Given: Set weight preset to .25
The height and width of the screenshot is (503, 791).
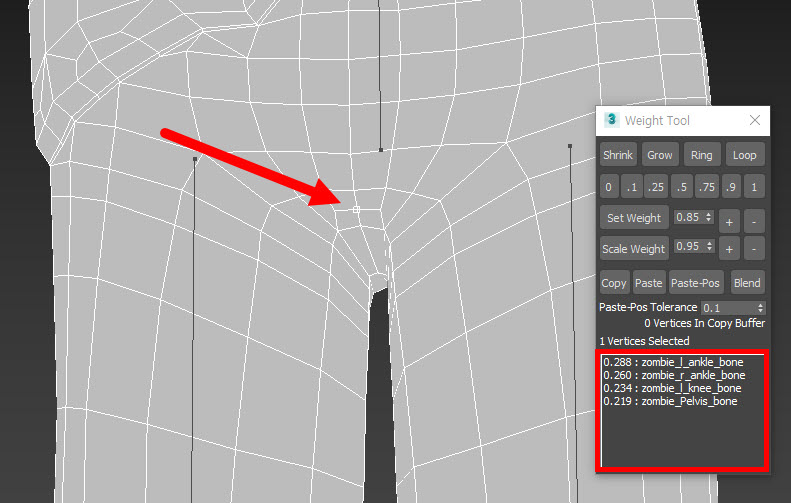Looking at the screenshot, I should click(x=656, y=187).
